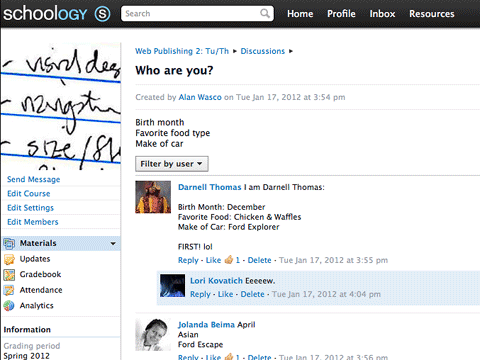Like Lori Kovatich comment
The height and width of the screenshot is (360, 480).
coord(225,294)
